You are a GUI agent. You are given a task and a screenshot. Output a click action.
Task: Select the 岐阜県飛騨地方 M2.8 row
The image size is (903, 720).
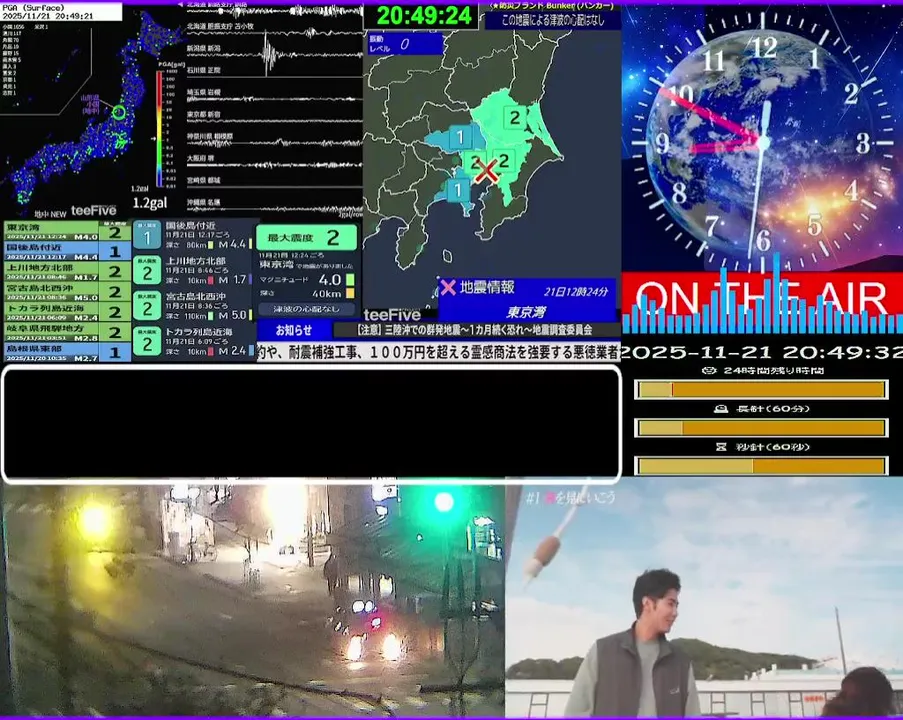coord(67,332)
